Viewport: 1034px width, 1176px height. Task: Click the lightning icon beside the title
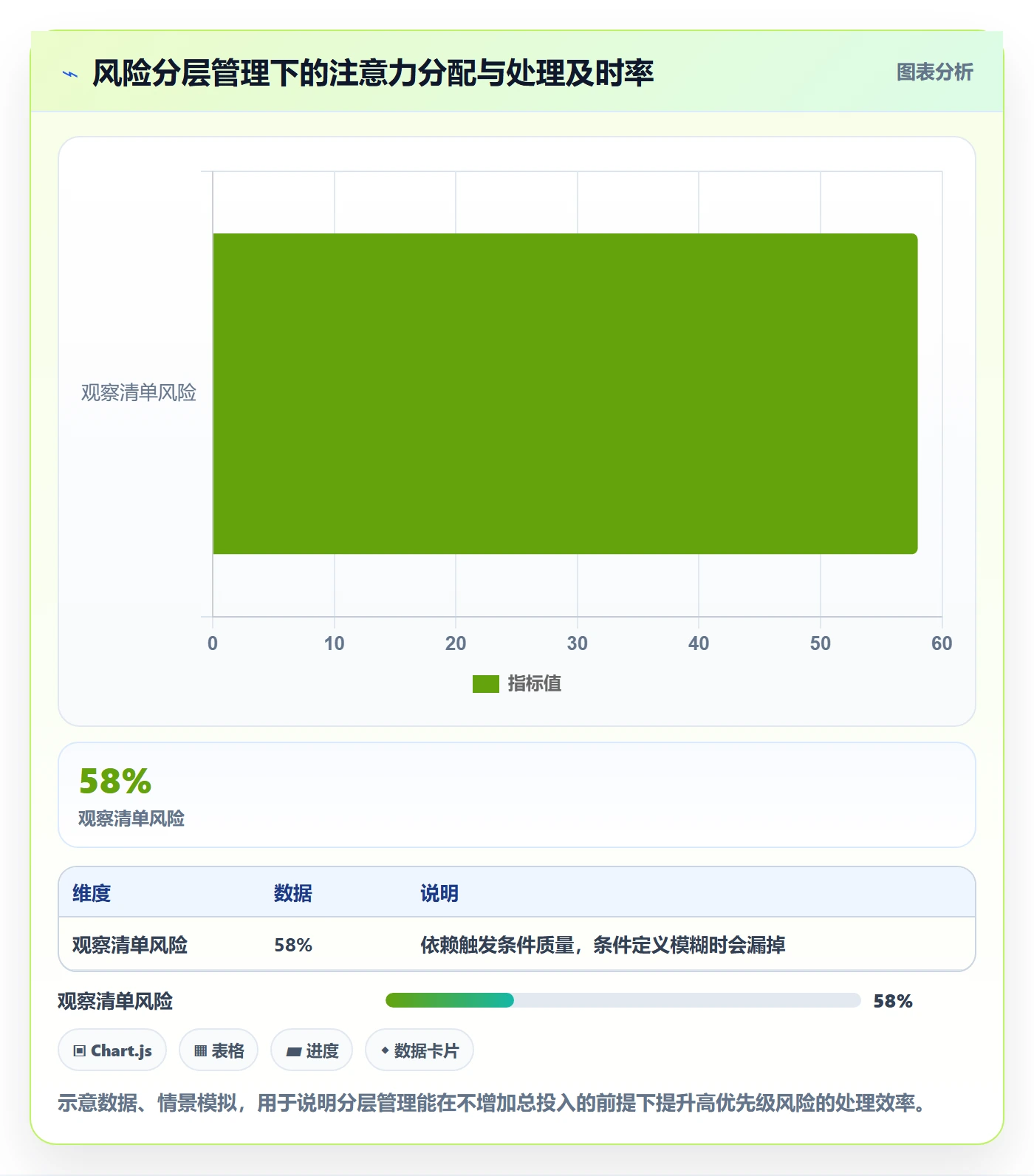[70, 74]
